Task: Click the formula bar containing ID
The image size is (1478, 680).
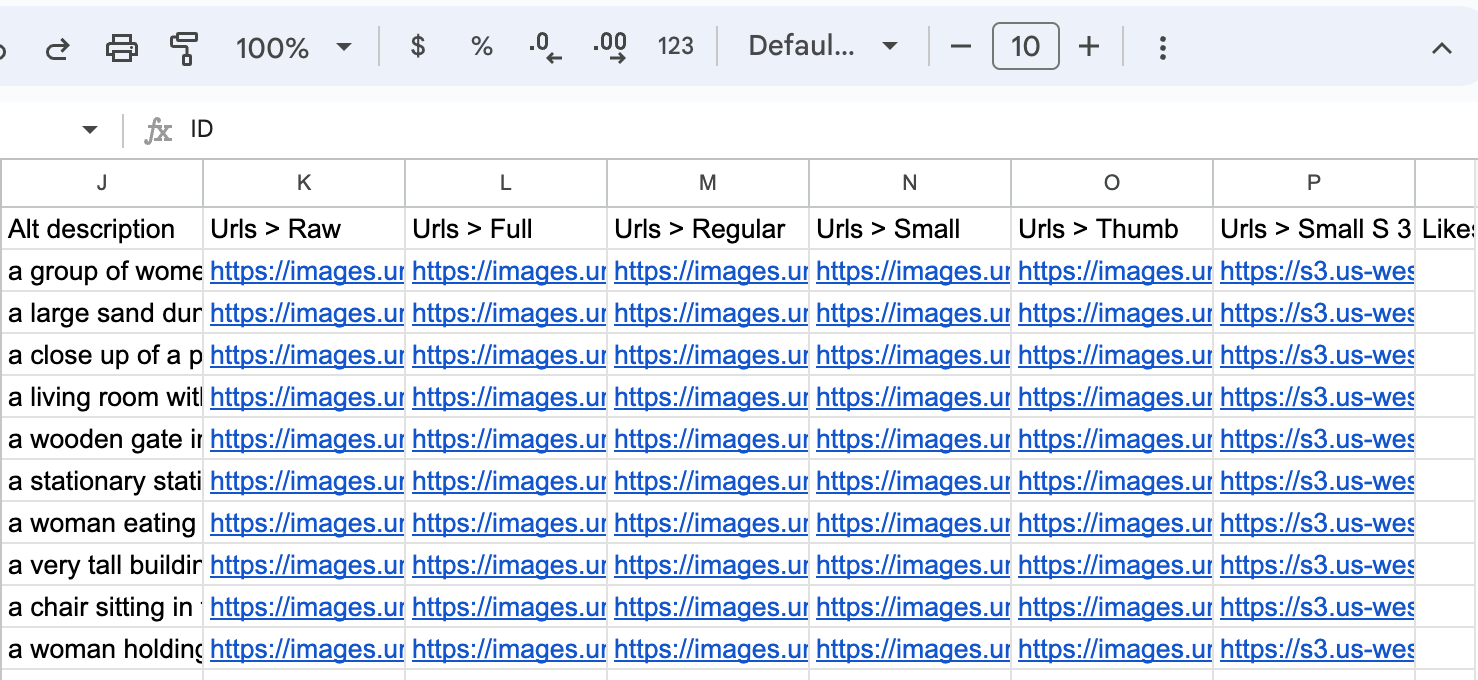Action: (700, 130)
